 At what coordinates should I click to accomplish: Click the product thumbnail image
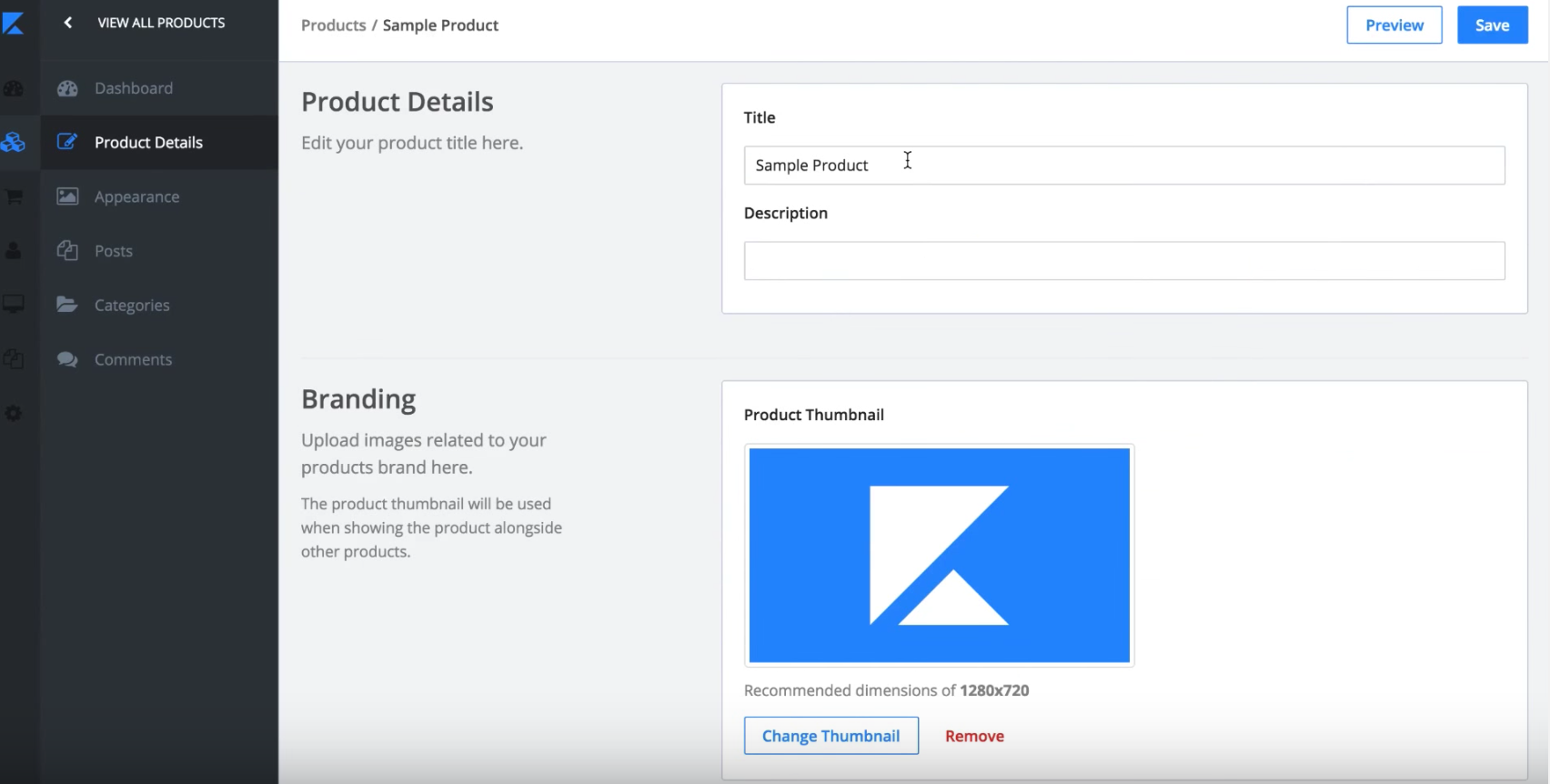pos(940,556)
